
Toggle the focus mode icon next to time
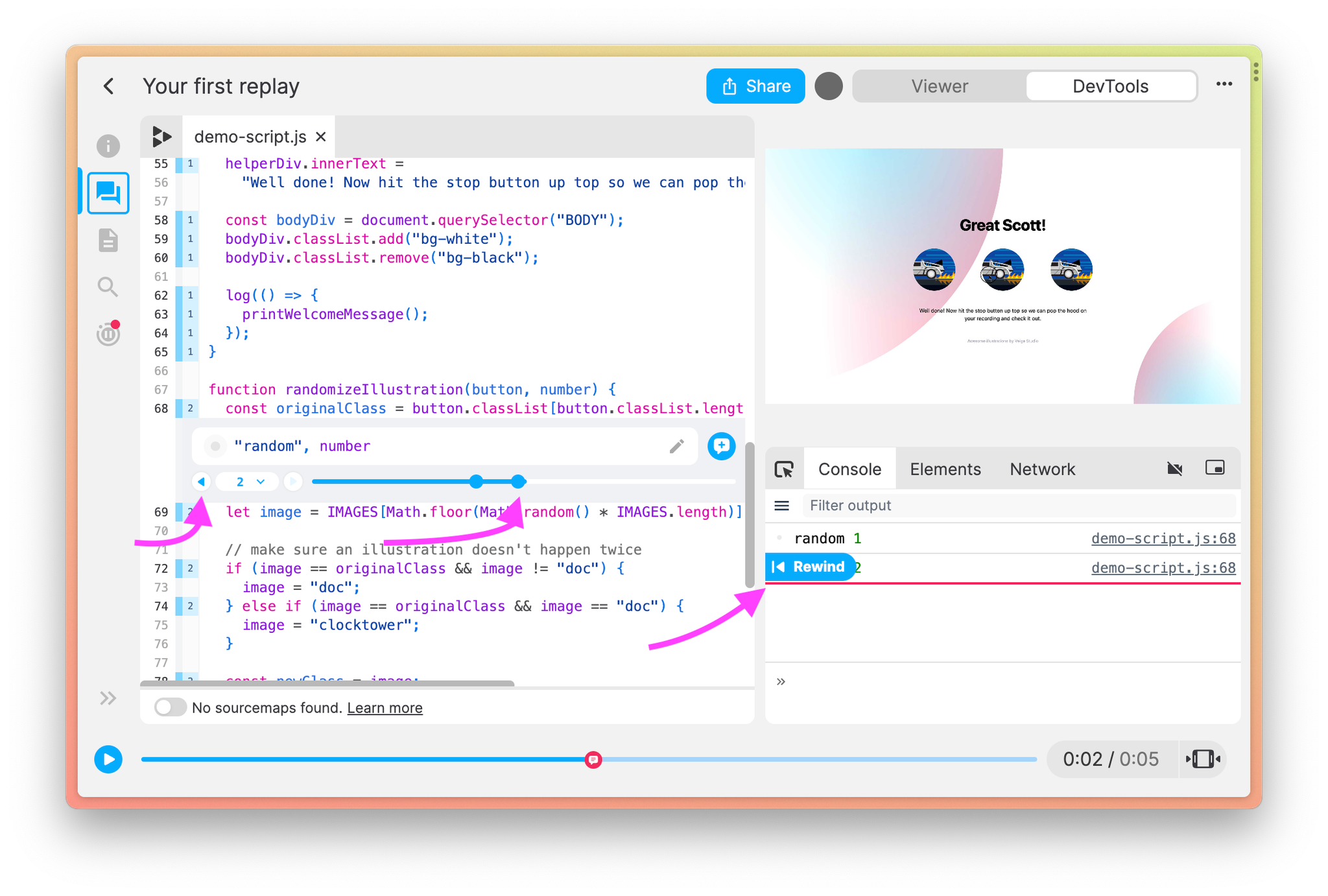click(1203, 759)
